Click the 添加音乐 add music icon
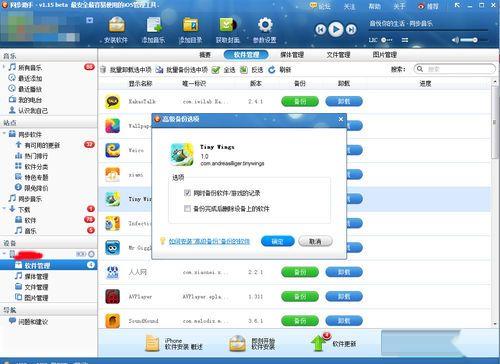Viewport: 500px width, 364px height. pyautogui.click(x=153, y=29)
